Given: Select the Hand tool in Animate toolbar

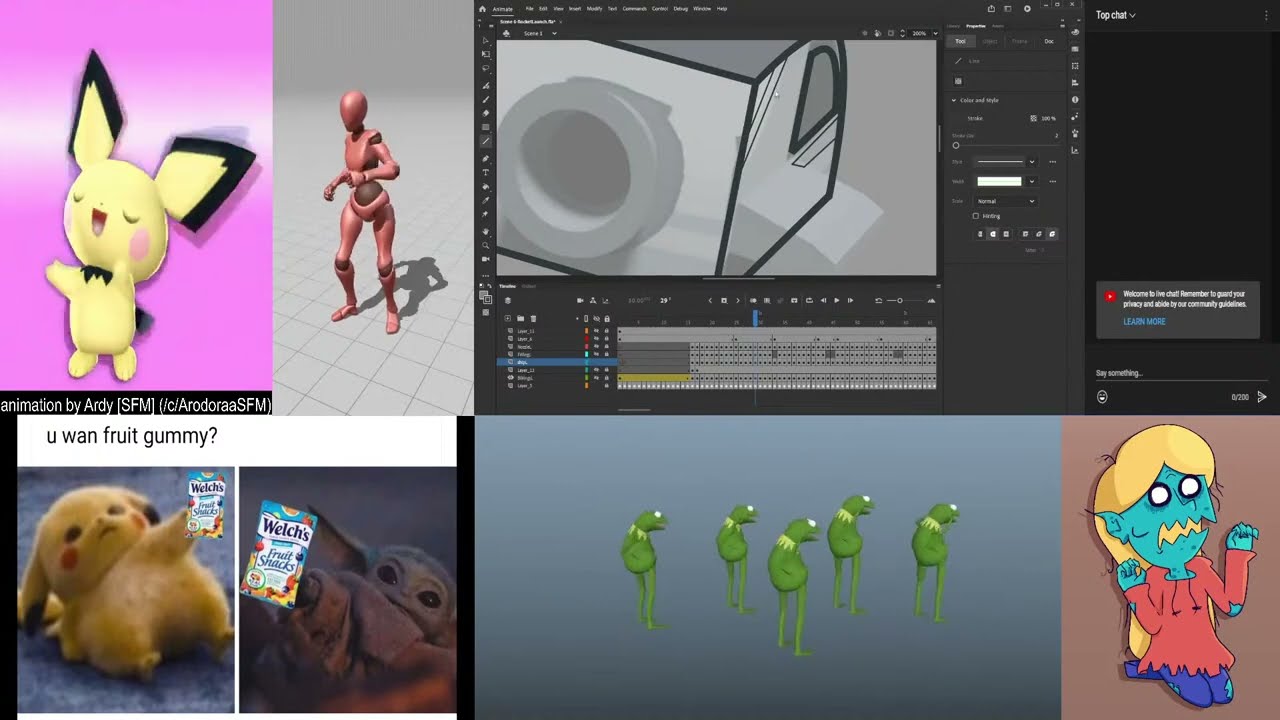Looking at the screenshot, I should 486,231.
